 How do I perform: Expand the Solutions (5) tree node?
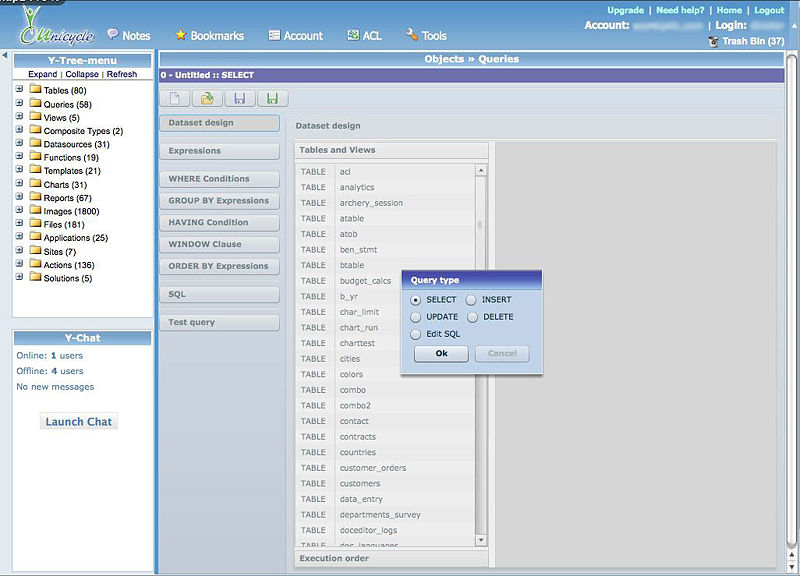(19, 278)
